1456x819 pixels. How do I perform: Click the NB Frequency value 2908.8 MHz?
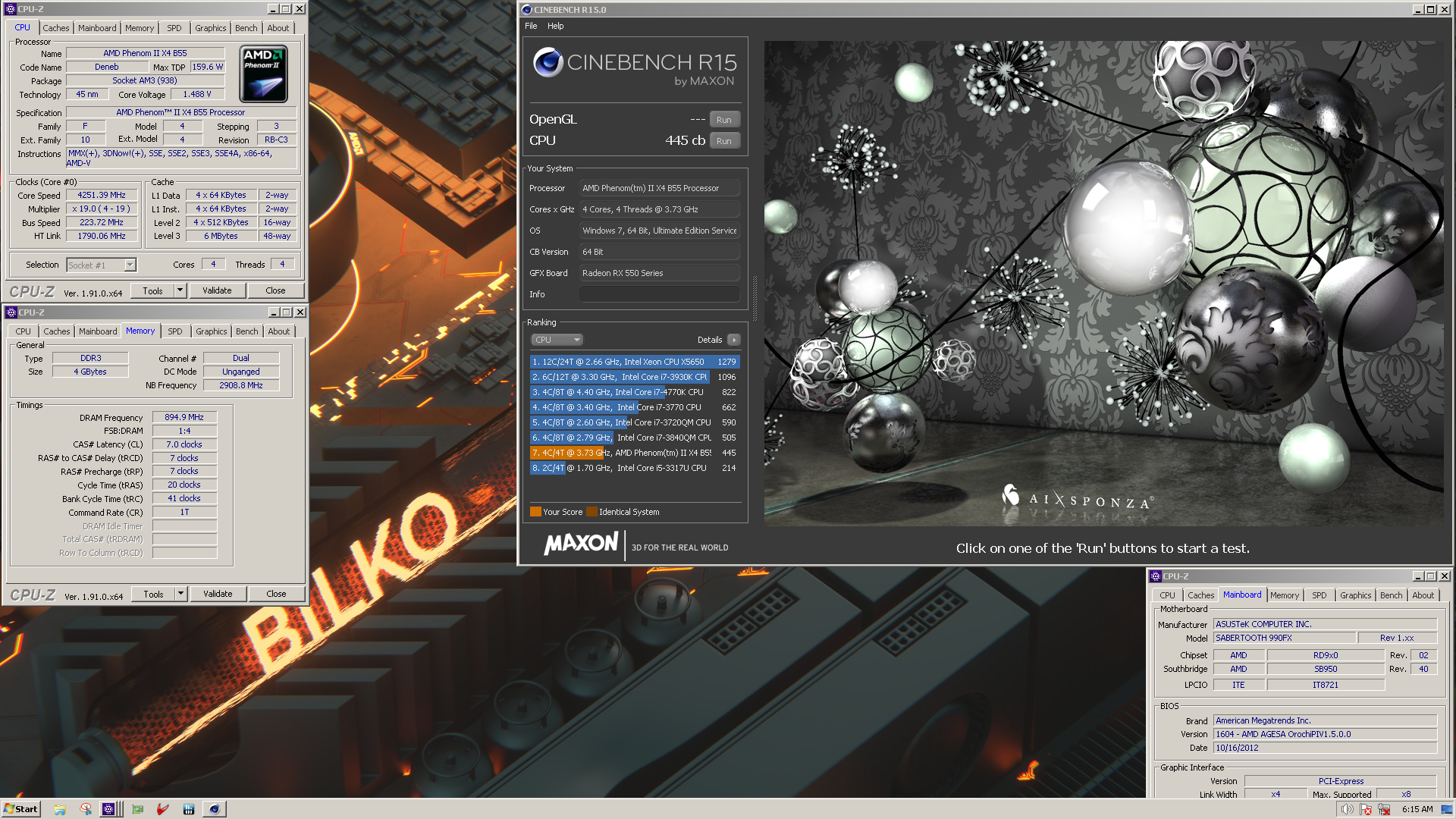click(241, 385)
